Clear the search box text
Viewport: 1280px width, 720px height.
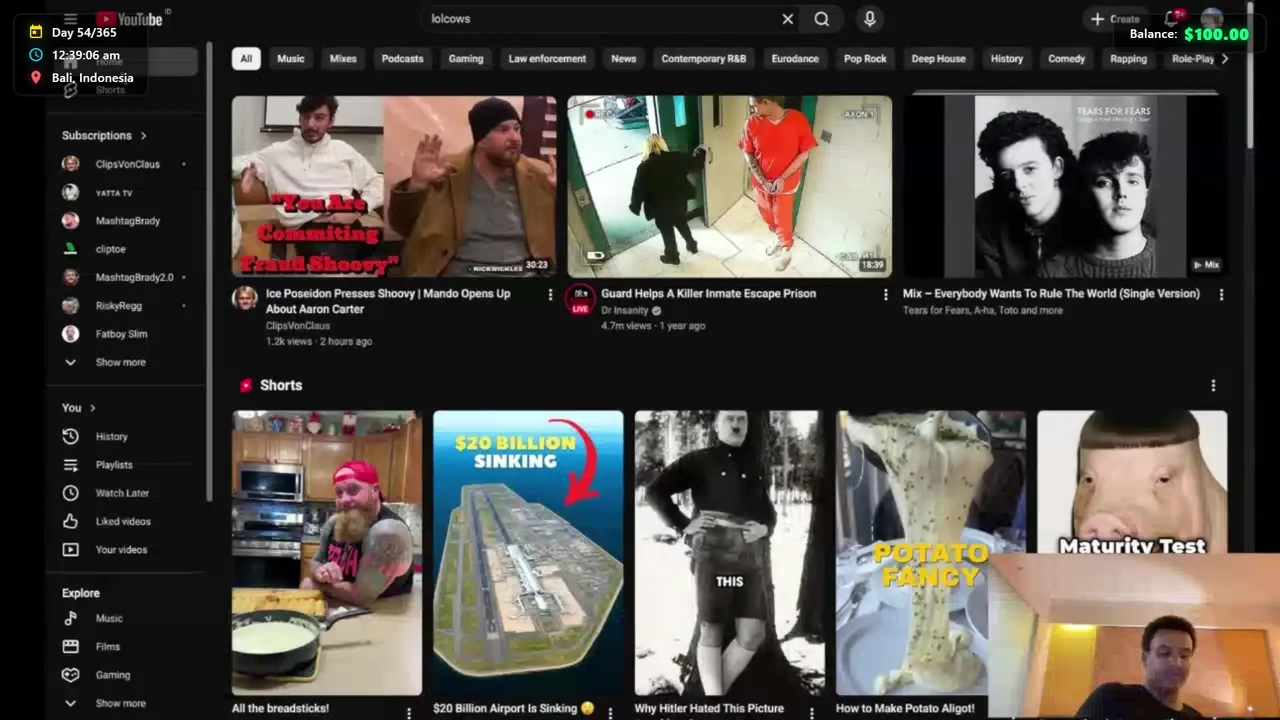point(787,19)
